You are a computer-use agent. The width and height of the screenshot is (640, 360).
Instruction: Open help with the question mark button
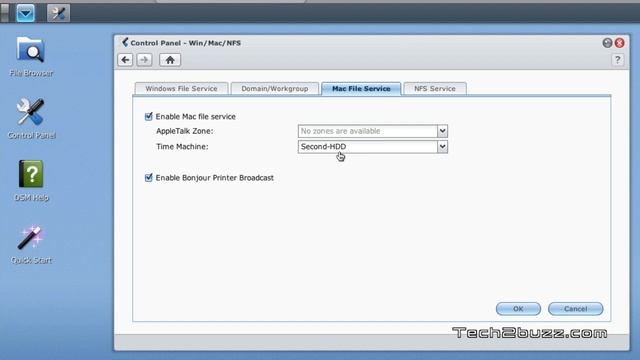pos(618,60)
